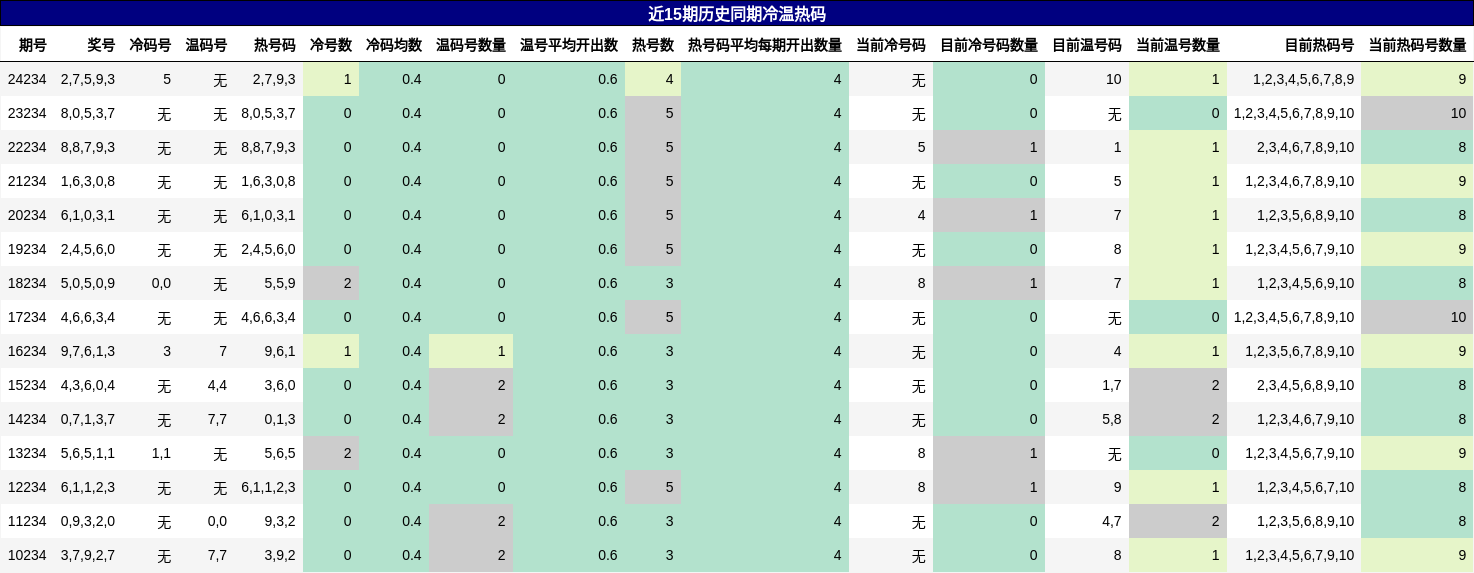Select period cell 19234
Viewport: 1474px width, 573px height.
pyautogui.click(x=27, y=249)
